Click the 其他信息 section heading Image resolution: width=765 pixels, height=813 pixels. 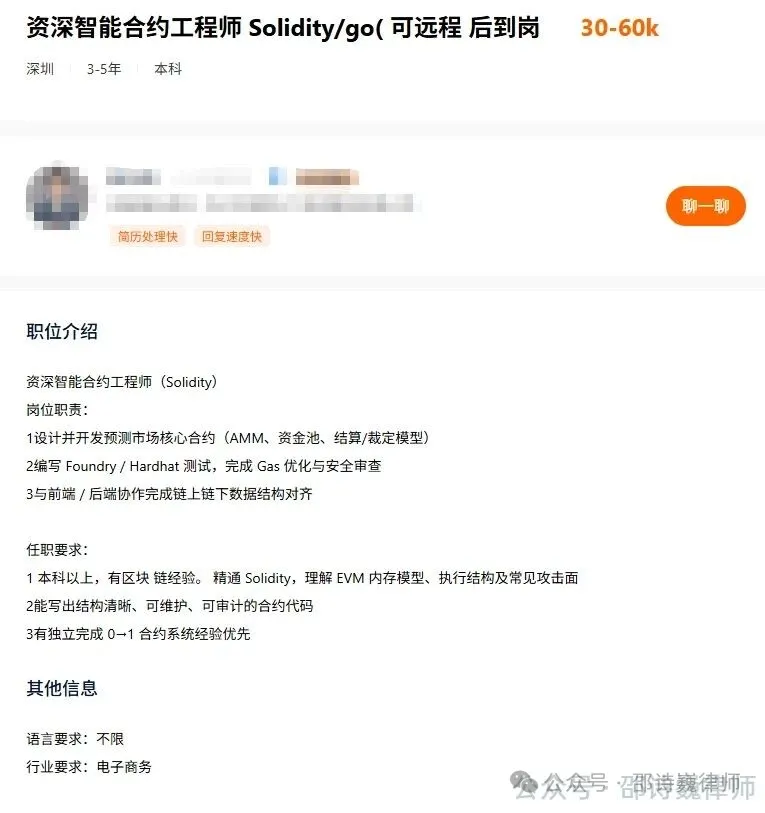(62, 688)
